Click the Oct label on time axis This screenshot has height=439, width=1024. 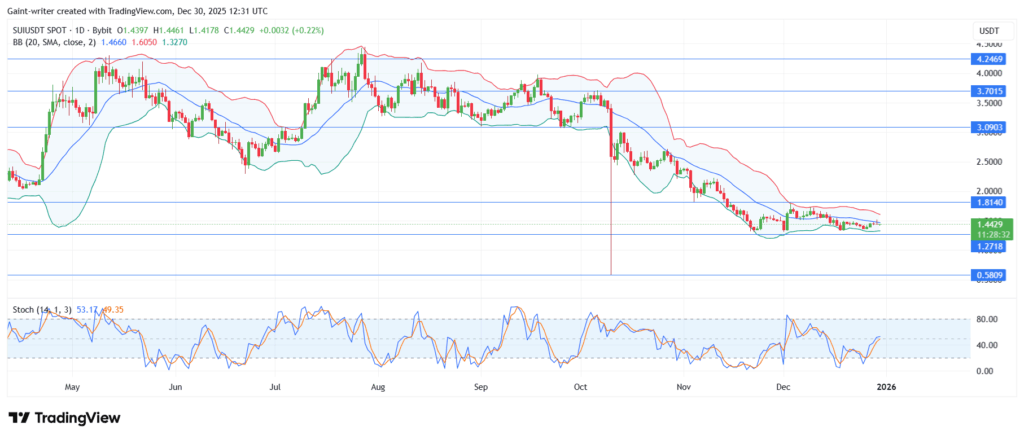click(579, 387)
